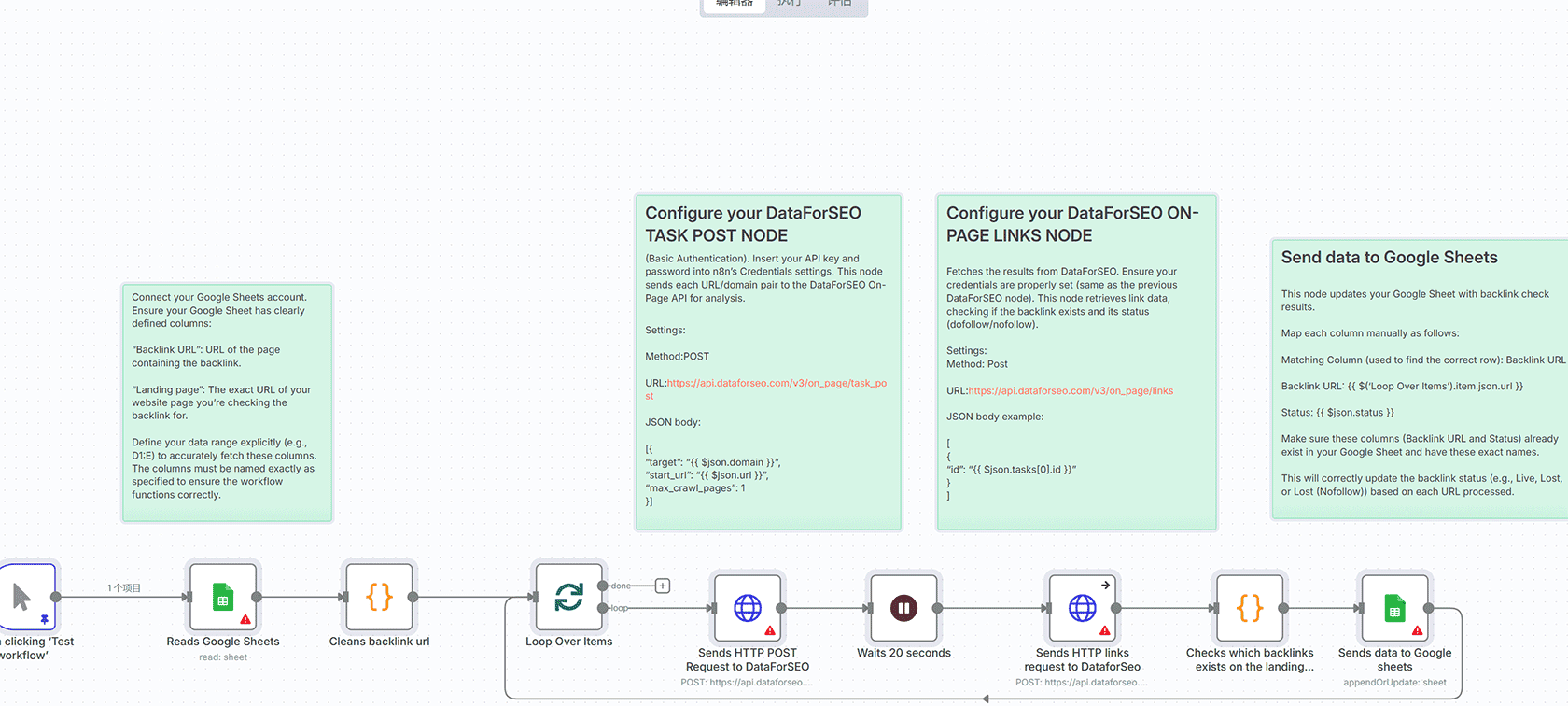Open the Sends HTTP links request node
The height and width of the screenshot is (706, 1568).
point(1082,608)
